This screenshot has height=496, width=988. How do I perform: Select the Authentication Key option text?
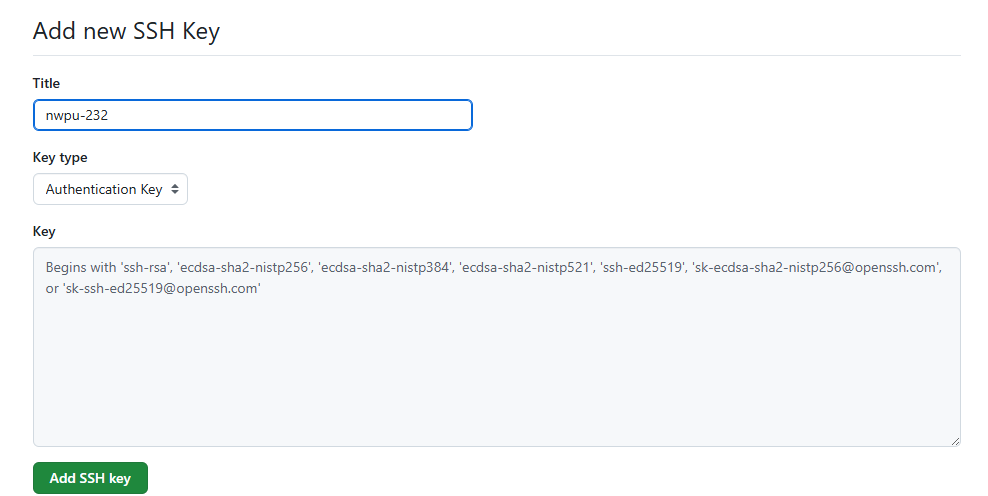pos(104,189)
